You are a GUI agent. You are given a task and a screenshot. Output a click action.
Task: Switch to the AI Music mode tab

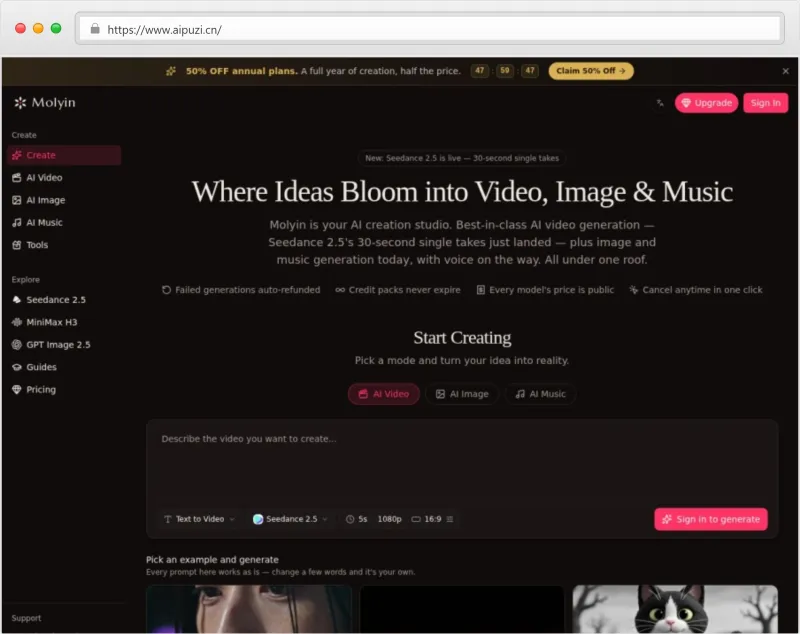(540, 394)
